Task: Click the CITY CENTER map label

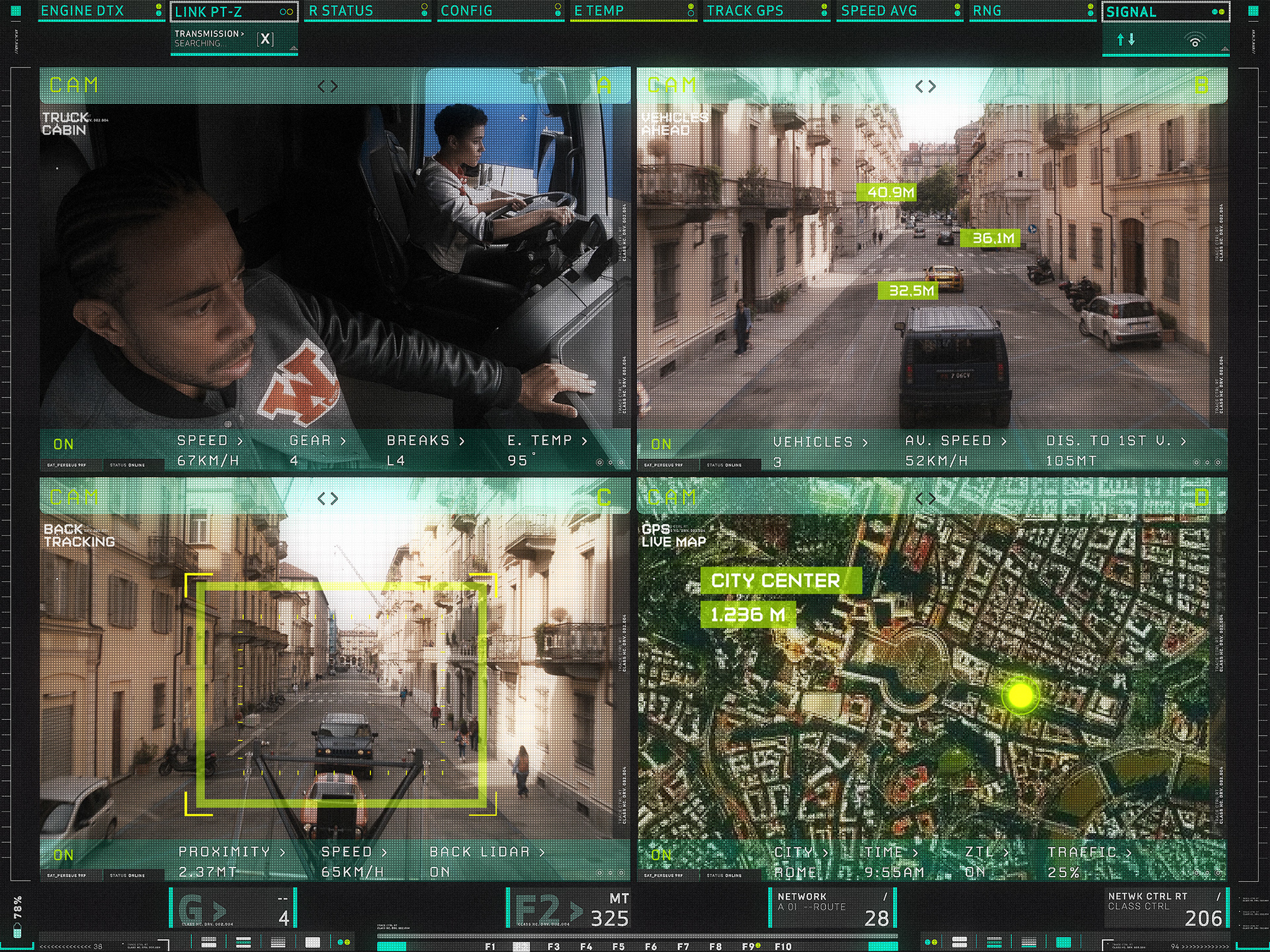Action: pyautogui.click(x=775, y=580)
